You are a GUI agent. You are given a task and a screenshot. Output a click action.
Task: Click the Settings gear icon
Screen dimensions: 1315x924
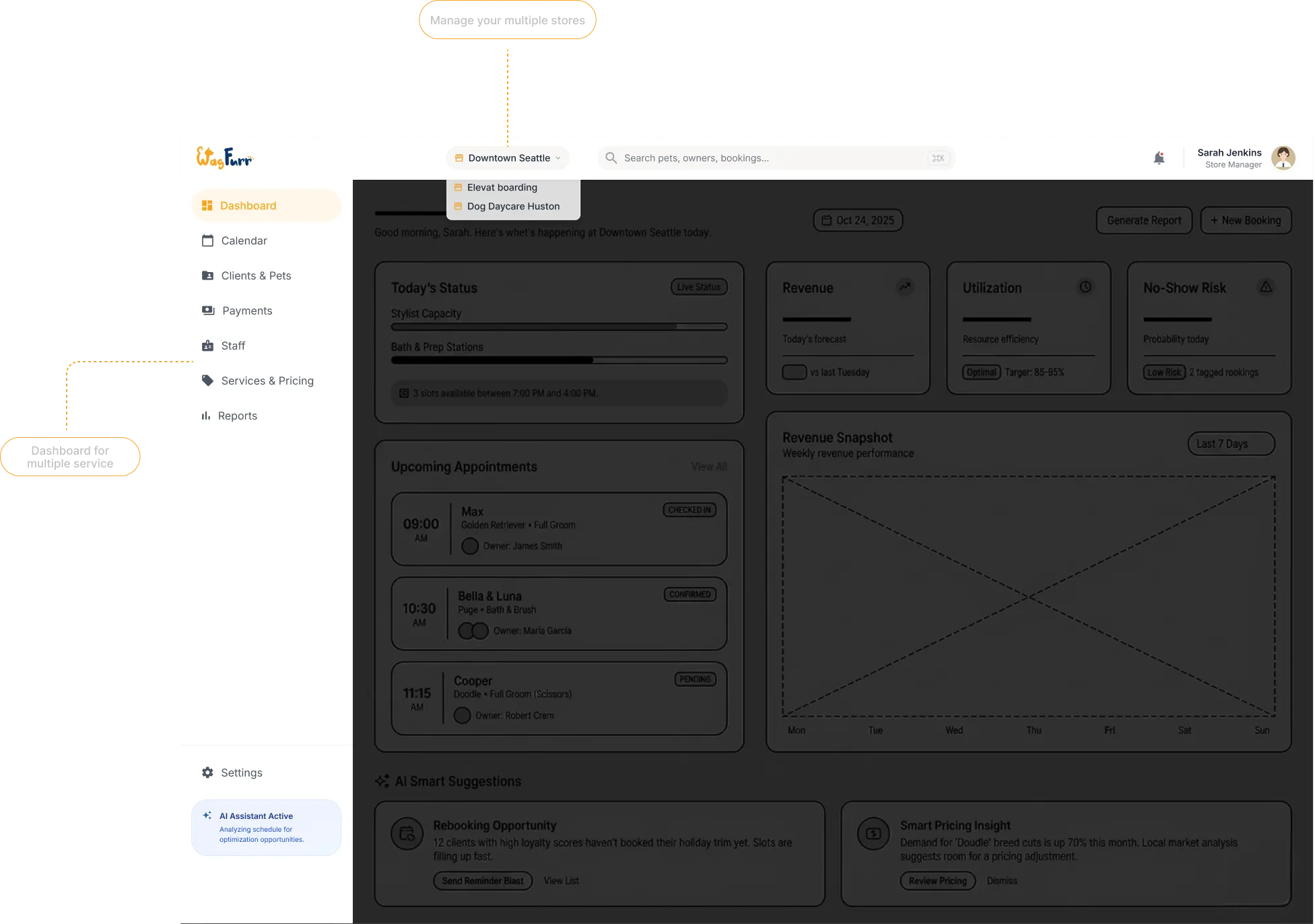207,772
